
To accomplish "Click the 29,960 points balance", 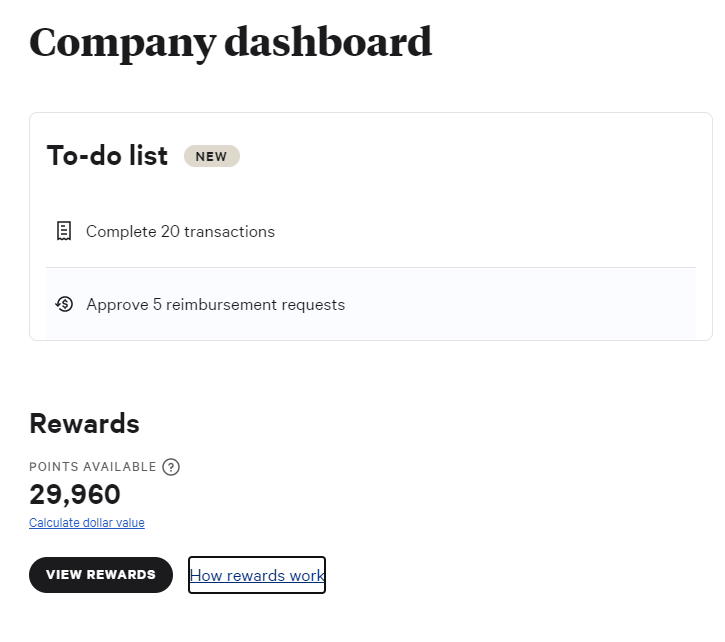I will tap(75, 495).
